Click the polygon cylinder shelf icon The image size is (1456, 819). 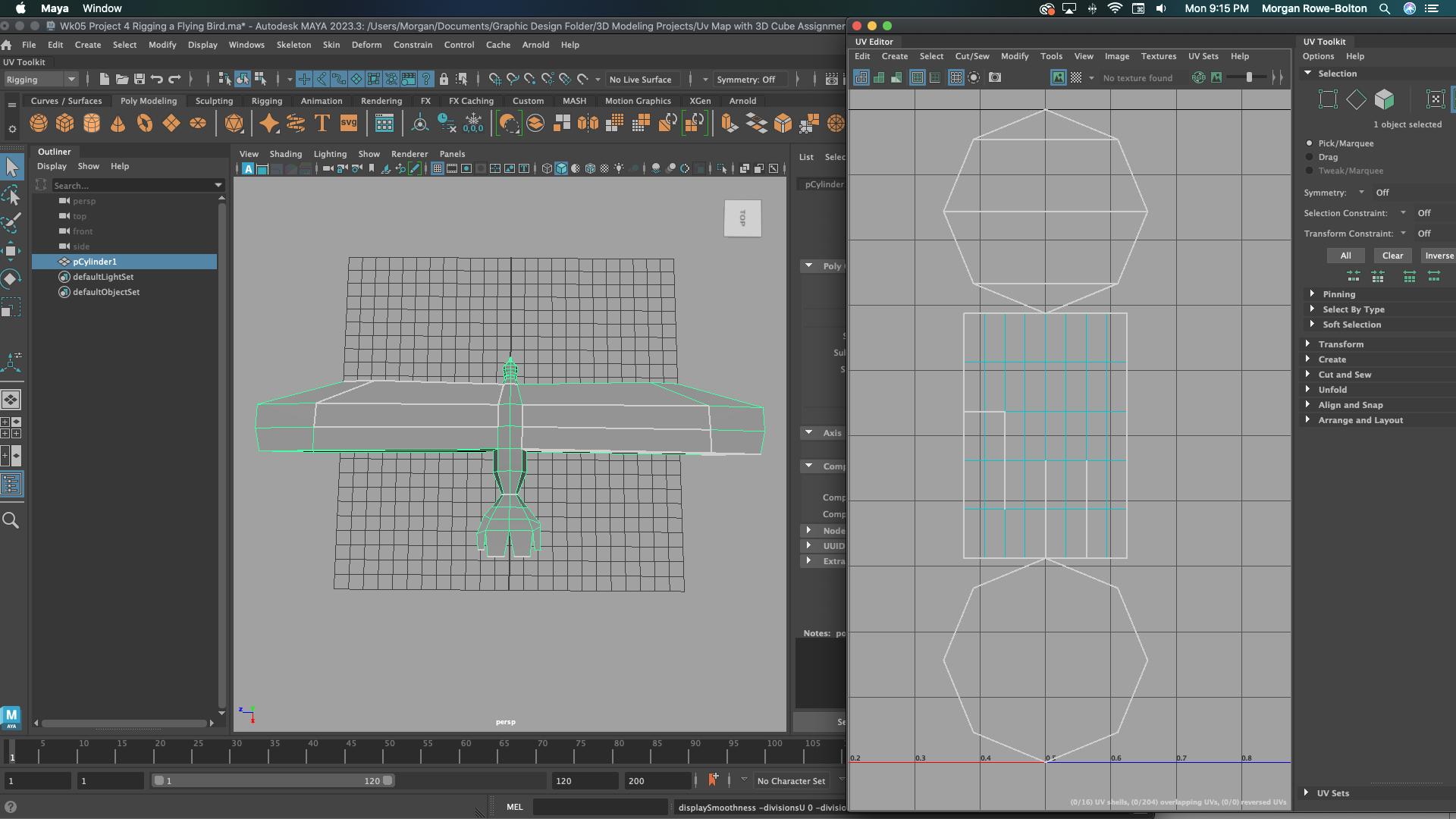(x=92, y=123)
